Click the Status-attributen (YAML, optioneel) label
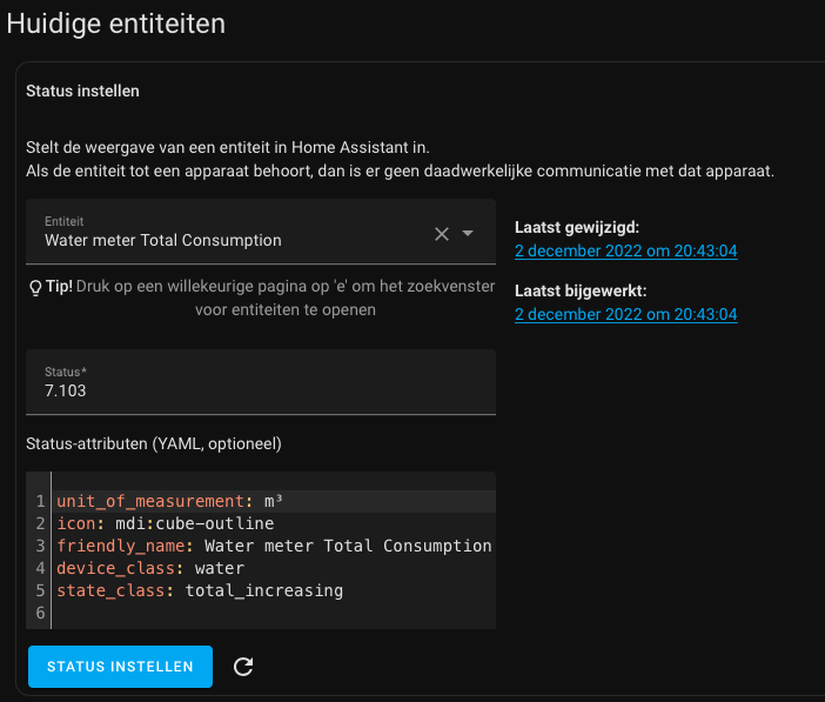 (154, 444)
